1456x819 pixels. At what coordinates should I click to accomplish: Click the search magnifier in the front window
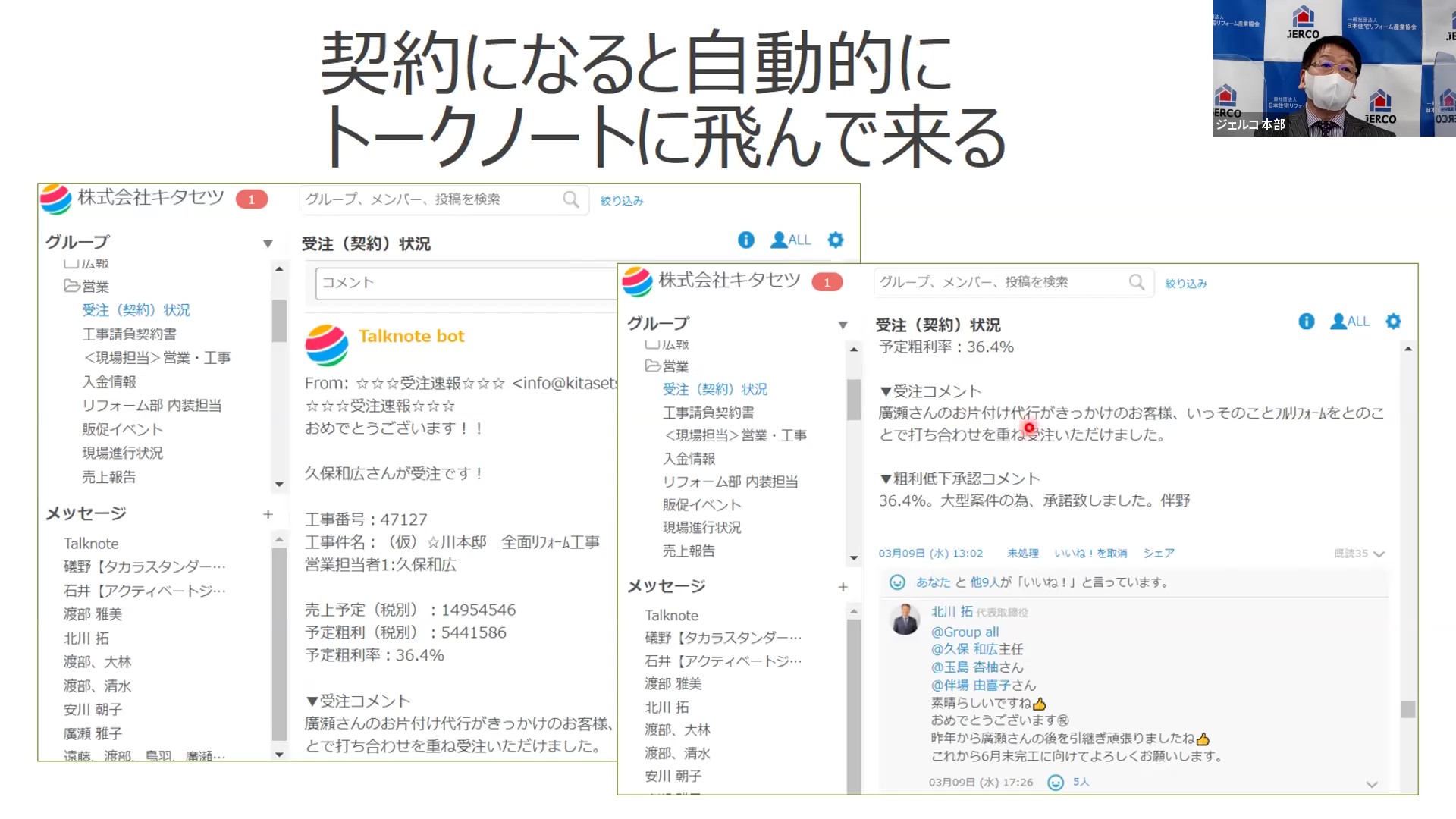(1137, 282)
